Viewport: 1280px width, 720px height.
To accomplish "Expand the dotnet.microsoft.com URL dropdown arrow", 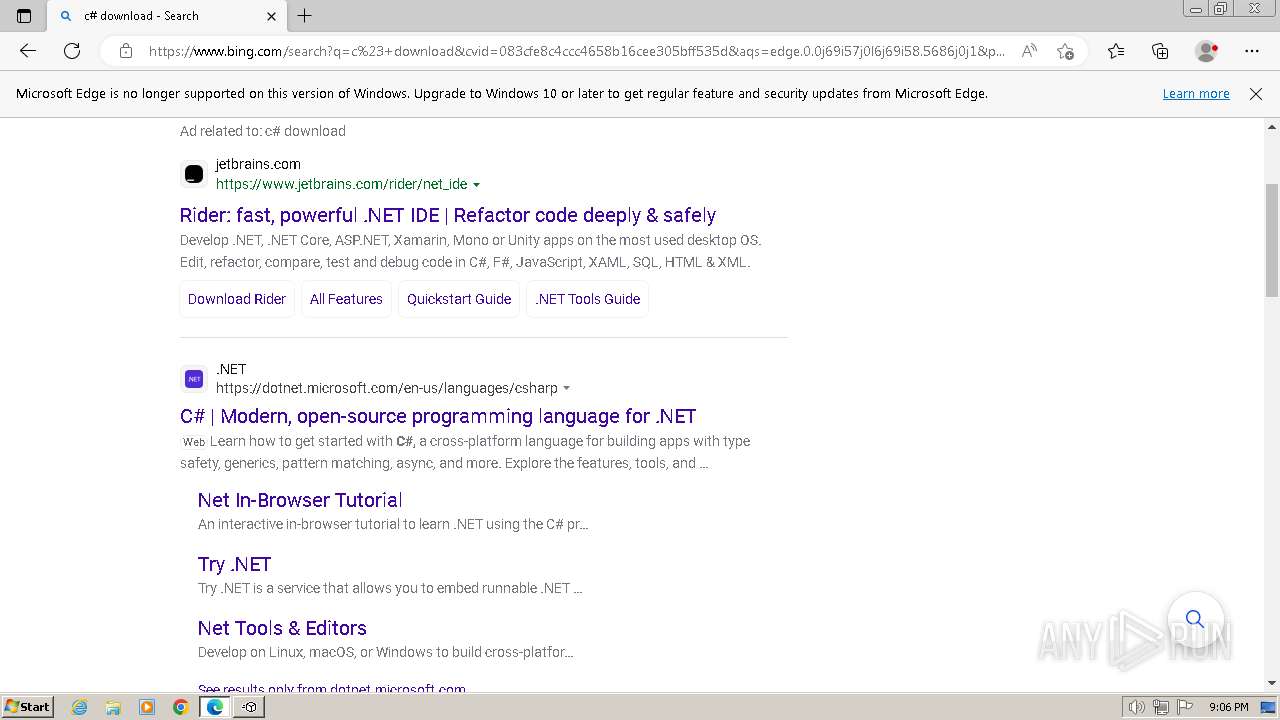I will coord(567,389).
